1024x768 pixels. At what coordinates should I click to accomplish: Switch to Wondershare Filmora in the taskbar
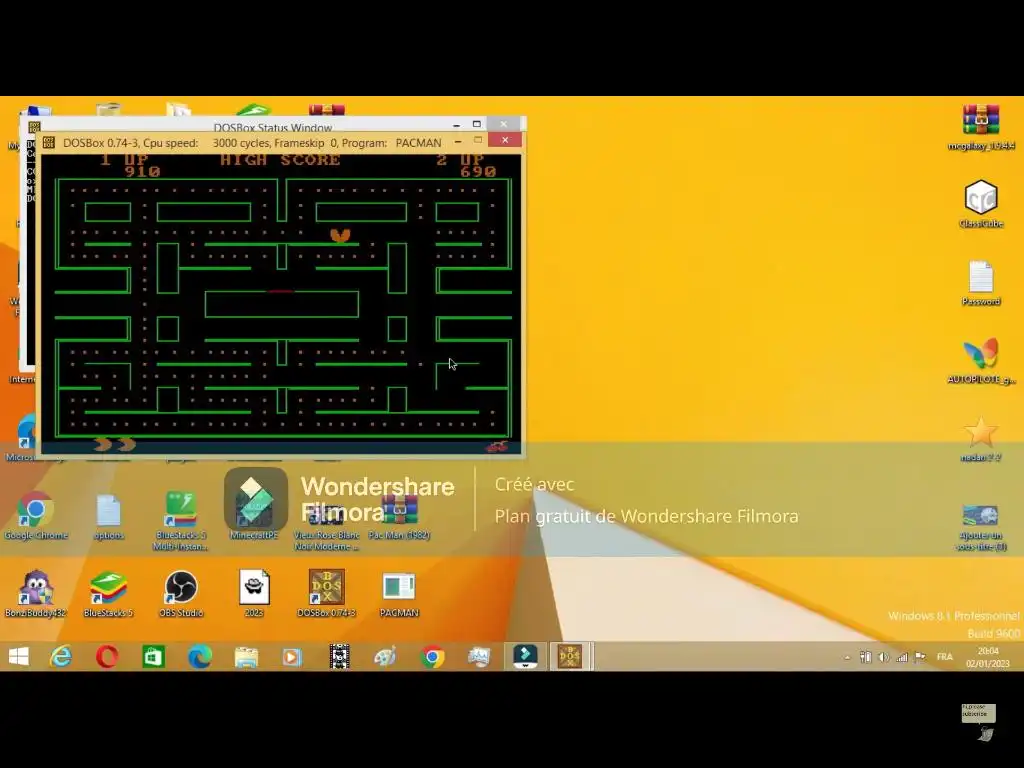click(526, 656)
